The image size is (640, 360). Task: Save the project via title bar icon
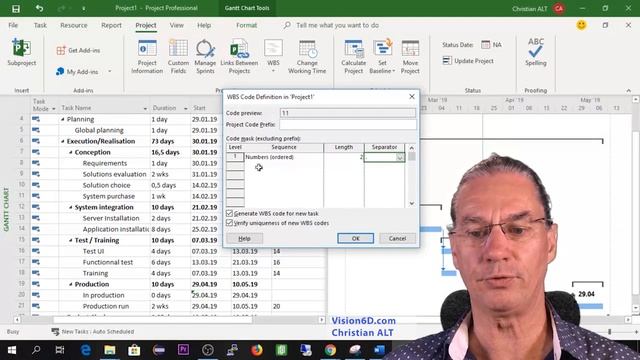[16, 8]
